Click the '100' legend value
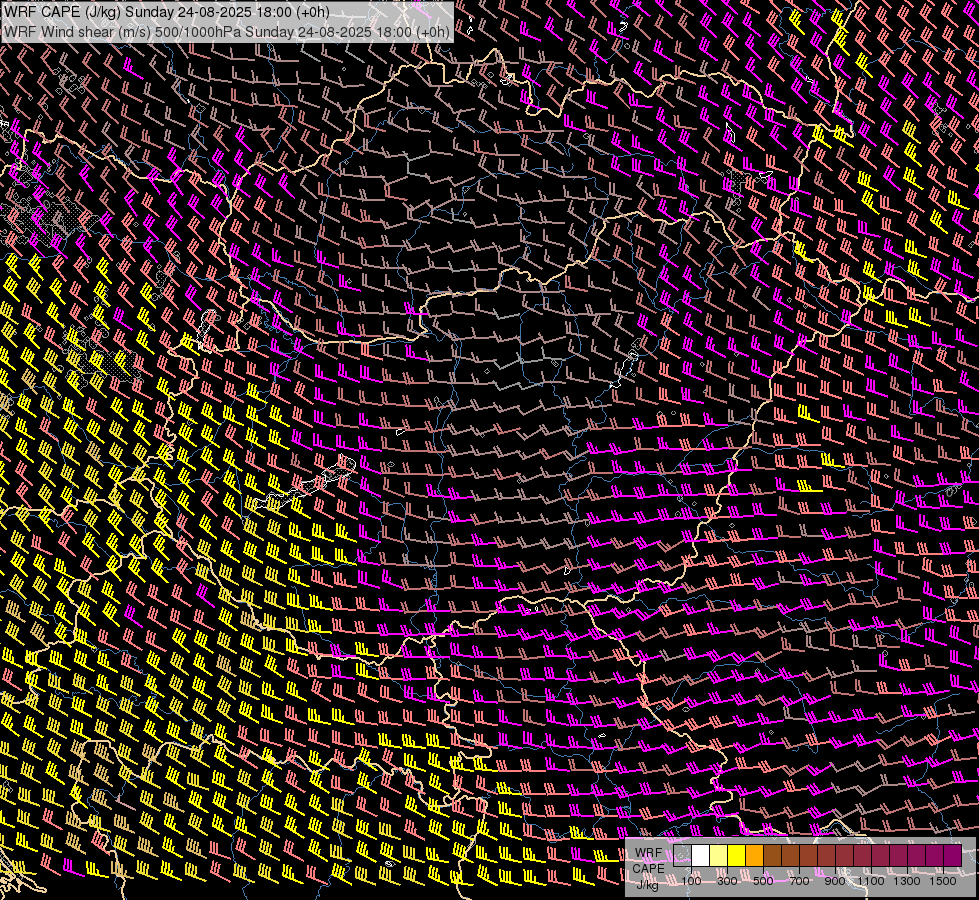The image size is (979, 900). [691, 881]
